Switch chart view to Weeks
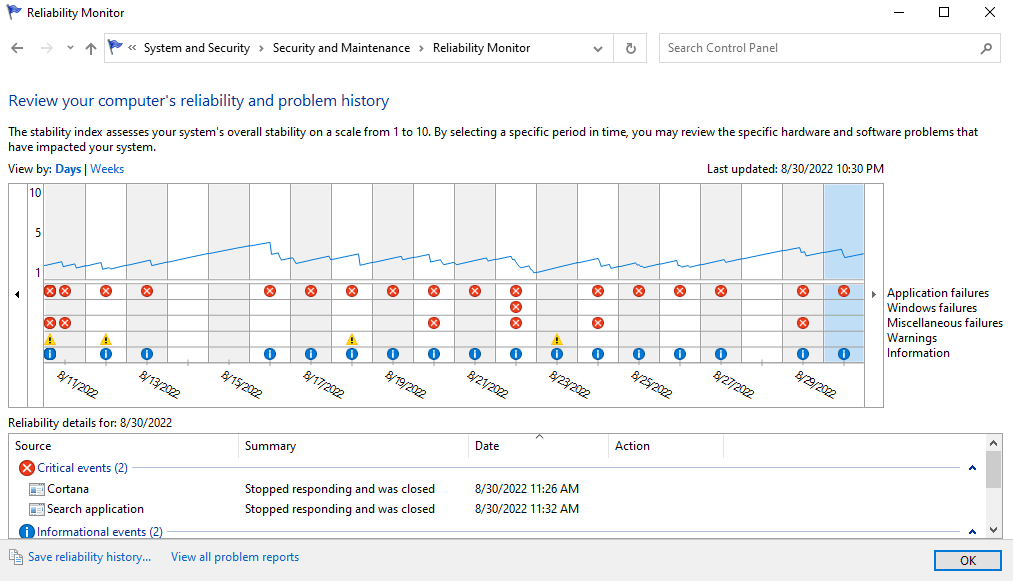Viewport: 1013px width, 581px height. click(107, 169)
